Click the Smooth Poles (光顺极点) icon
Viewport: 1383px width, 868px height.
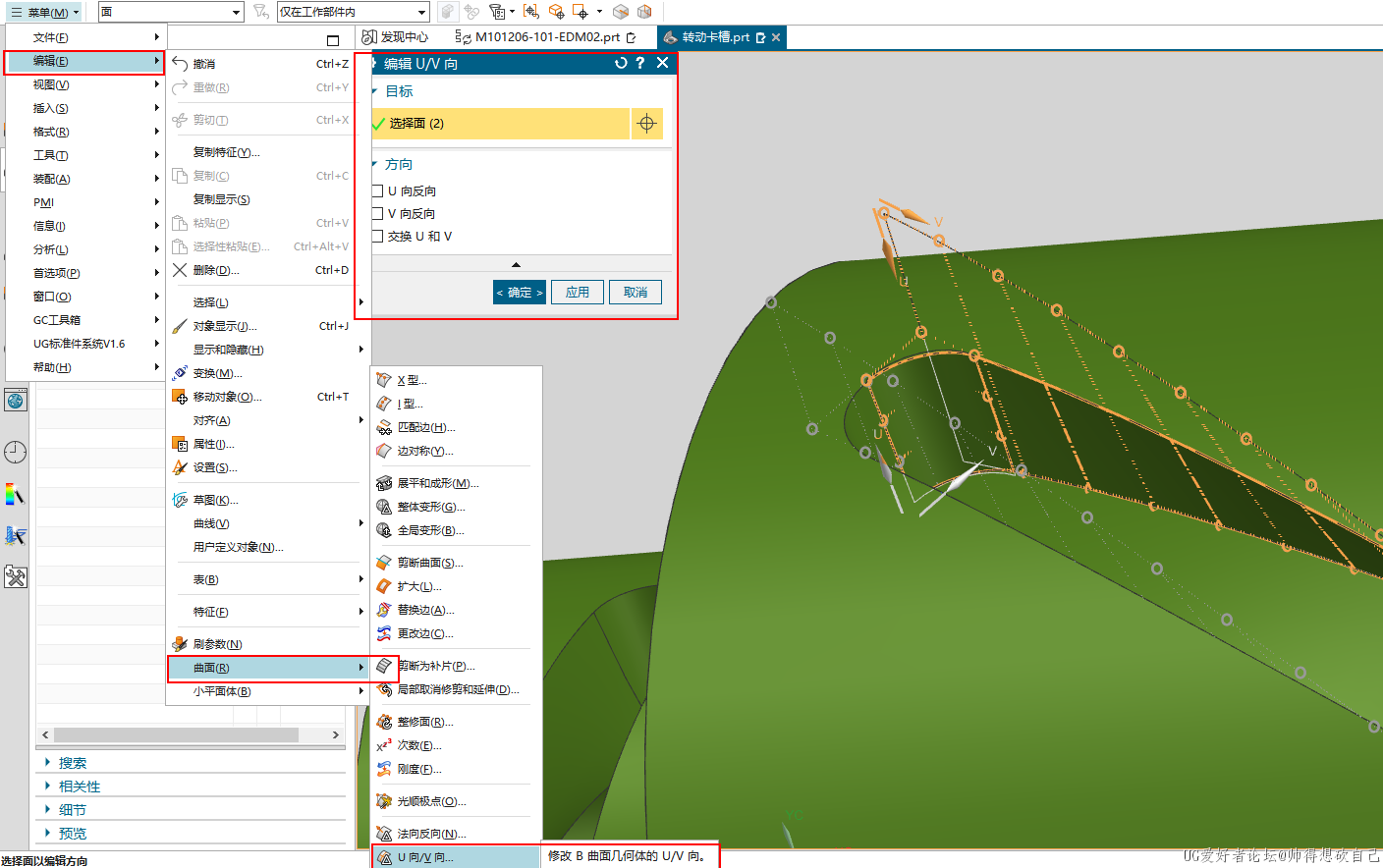(384, 801)
